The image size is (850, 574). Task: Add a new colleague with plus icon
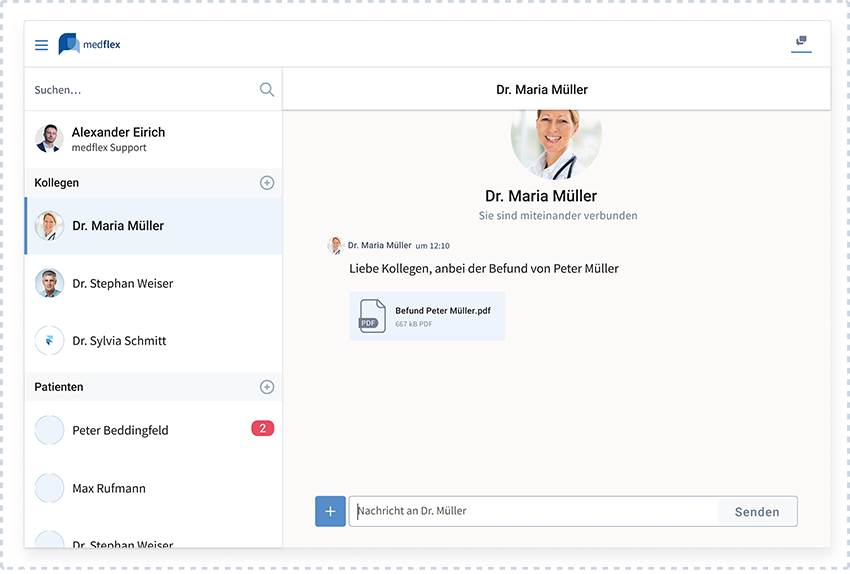click(267, 183)
